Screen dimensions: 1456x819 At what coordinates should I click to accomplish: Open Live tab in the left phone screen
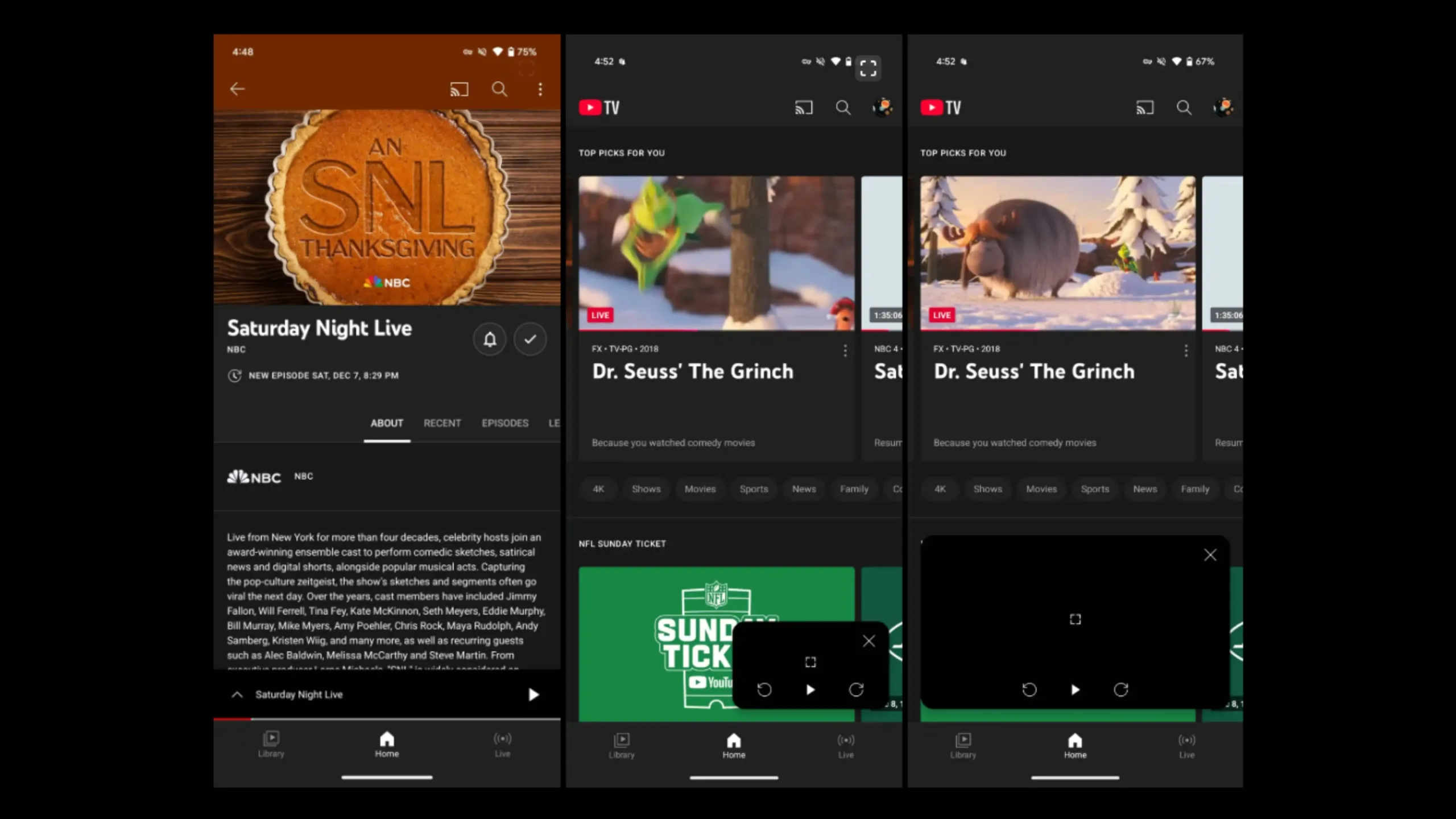point(502,744)
